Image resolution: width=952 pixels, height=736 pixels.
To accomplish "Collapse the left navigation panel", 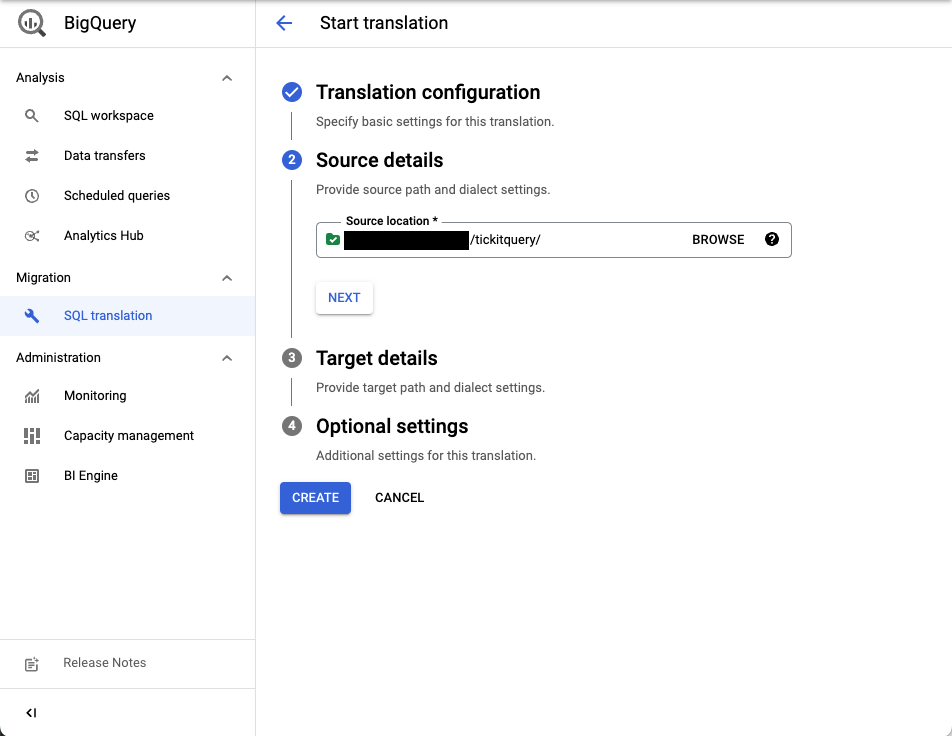I will 31,712.
